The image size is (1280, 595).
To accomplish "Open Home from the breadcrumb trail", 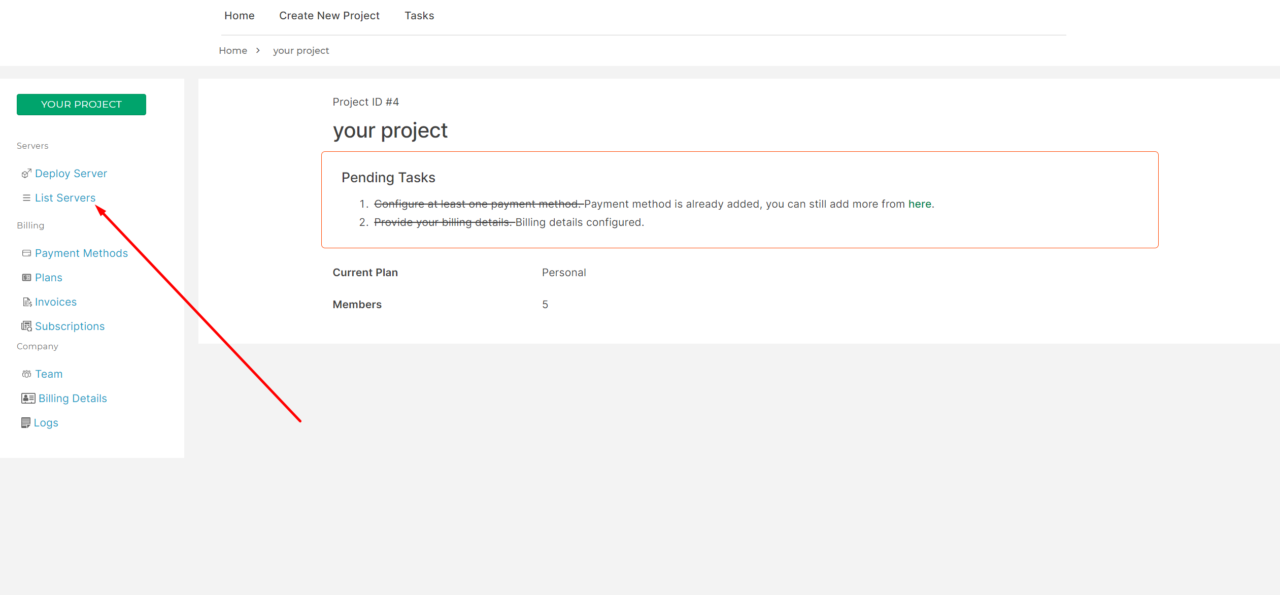I will pos(232,50).
